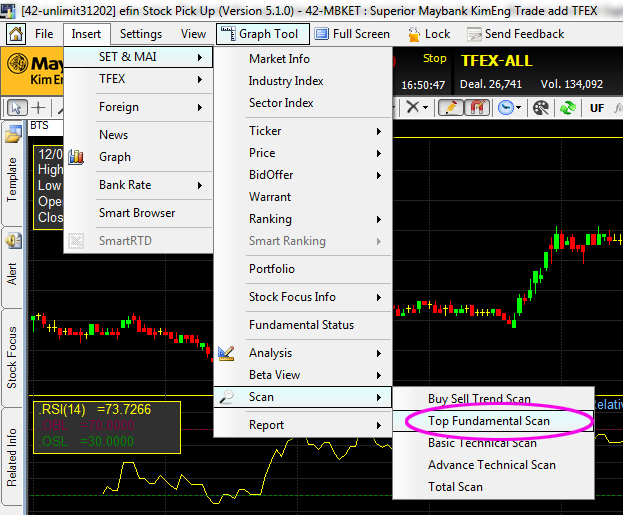Select Top Fundamental Scan
The width and height of the screenshot is (623, 515).
489,421
